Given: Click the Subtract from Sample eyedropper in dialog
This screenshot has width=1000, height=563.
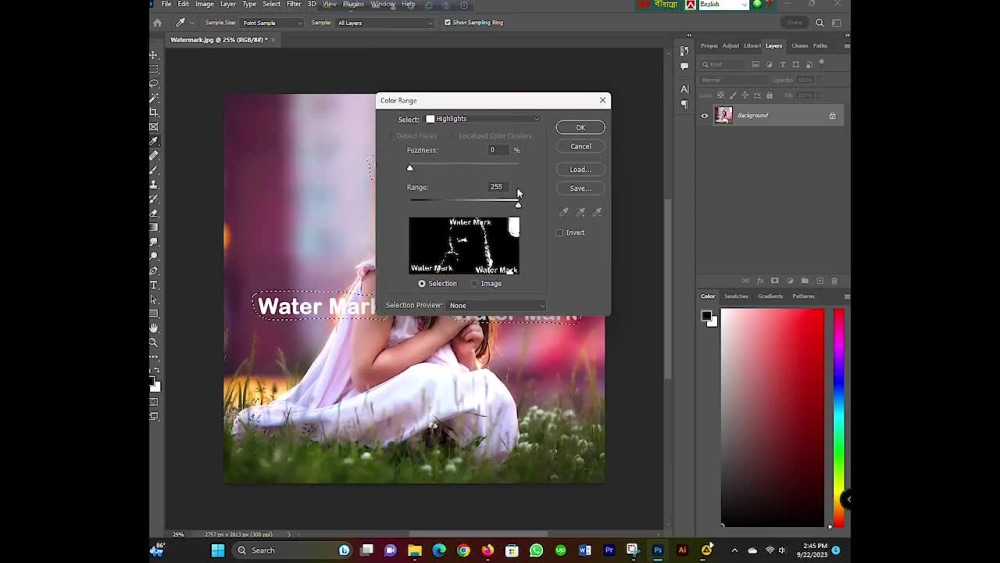Looking at the screenshot, I should [597, 212].
